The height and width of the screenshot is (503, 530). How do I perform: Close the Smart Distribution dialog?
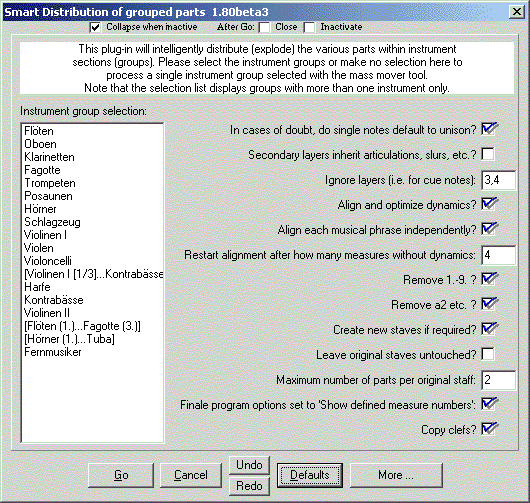point(517,12)
